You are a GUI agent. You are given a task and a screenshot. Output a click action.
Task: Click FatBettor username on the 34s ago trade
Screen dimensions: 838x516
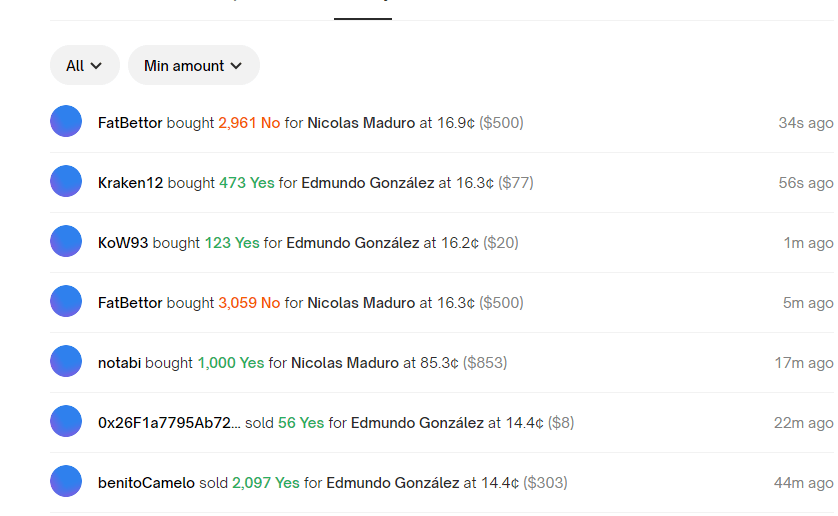(x=130, y=123)
